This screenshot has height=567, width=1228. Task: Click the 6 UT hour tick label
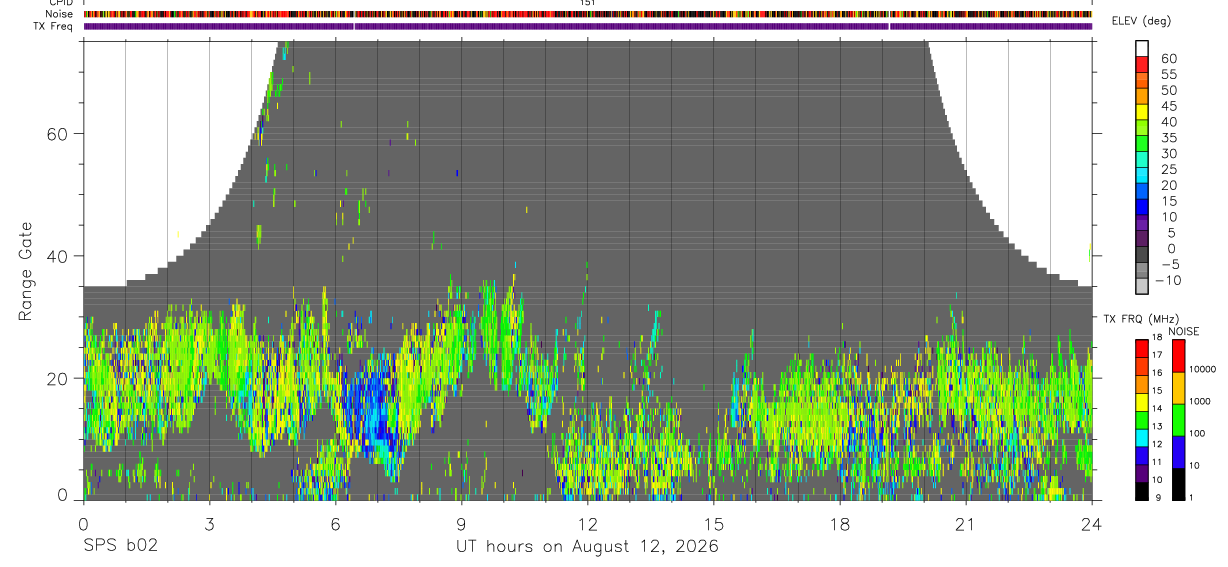click(x=335, y=523)
